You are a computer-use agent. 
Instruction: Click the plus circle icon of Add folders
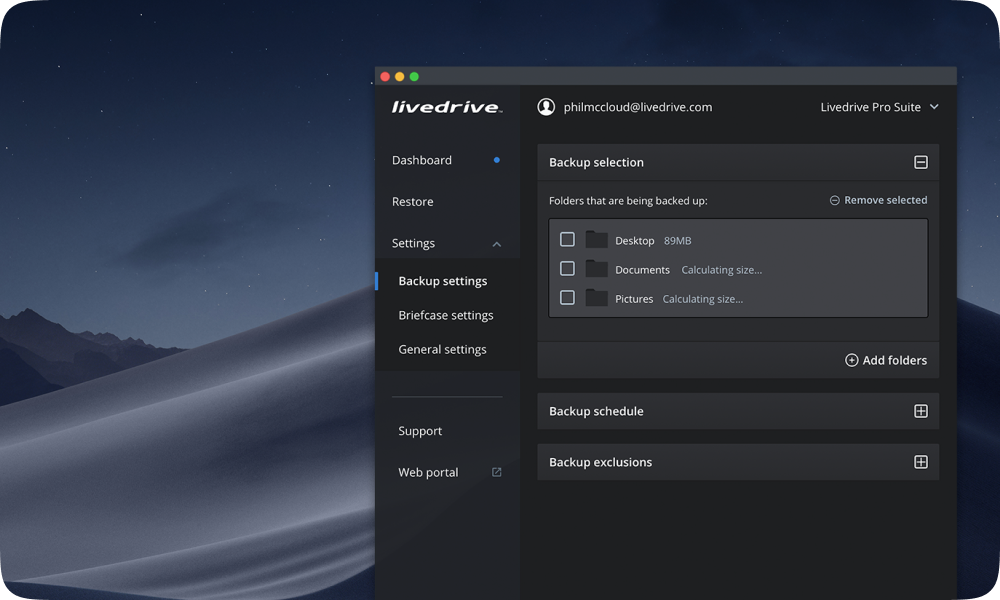[x=851, y=360]
